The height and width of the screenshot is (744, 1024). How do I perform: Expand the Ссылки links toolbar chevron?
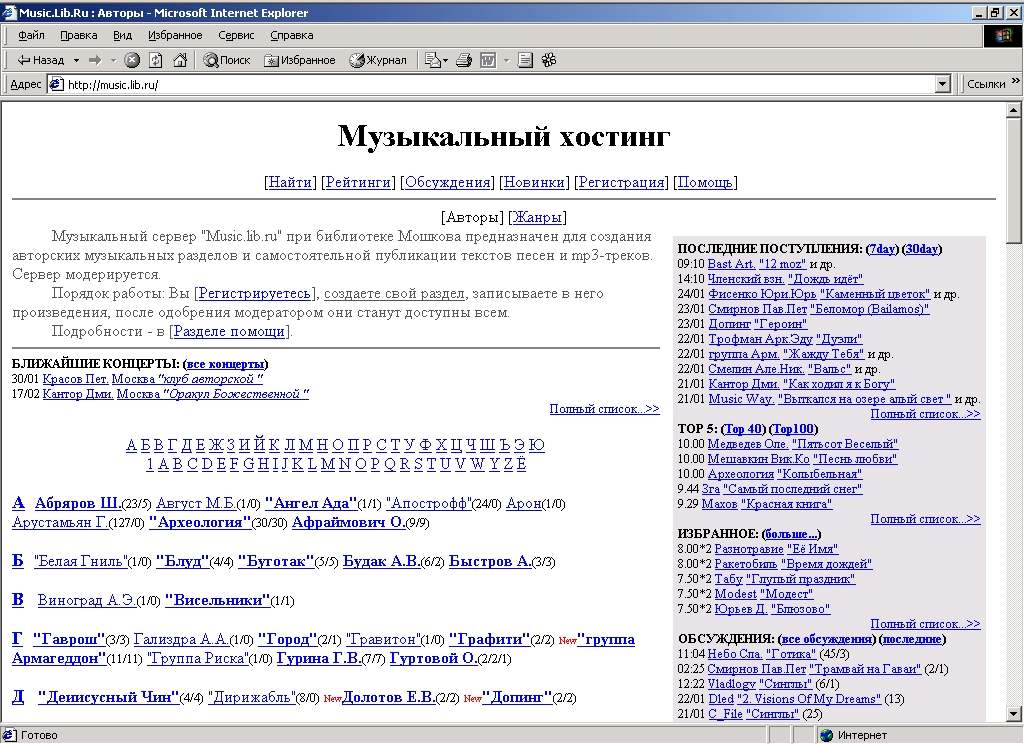(1016, 81)
